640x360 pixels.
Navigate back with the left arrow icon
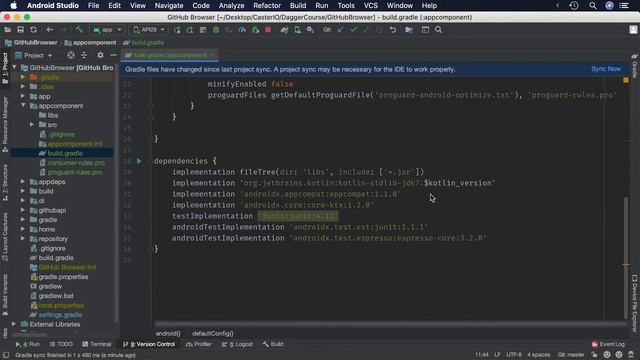coord(49,30)
